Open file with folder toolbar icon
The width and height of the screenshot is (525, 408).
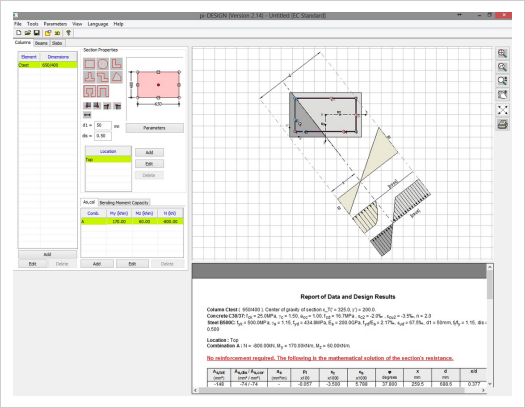coord(27,33)
